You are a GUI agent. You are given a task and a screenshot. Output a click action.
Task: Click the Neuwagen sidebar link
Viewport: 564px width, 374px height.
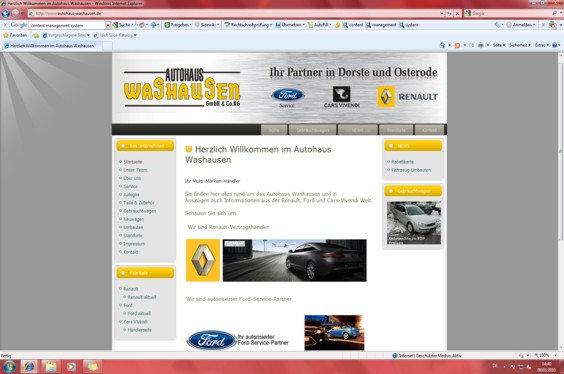click(x=133, y=219)
